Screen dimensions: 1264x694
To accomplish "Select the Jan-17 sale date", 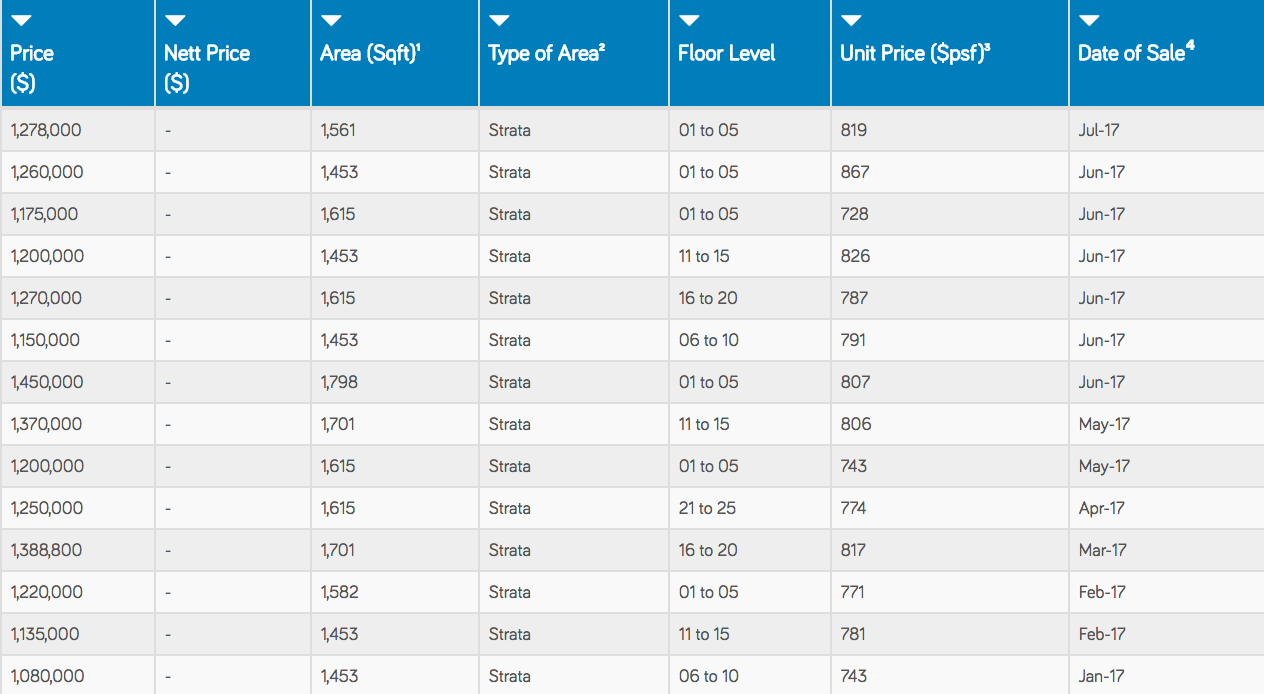I will (1101, 676).
